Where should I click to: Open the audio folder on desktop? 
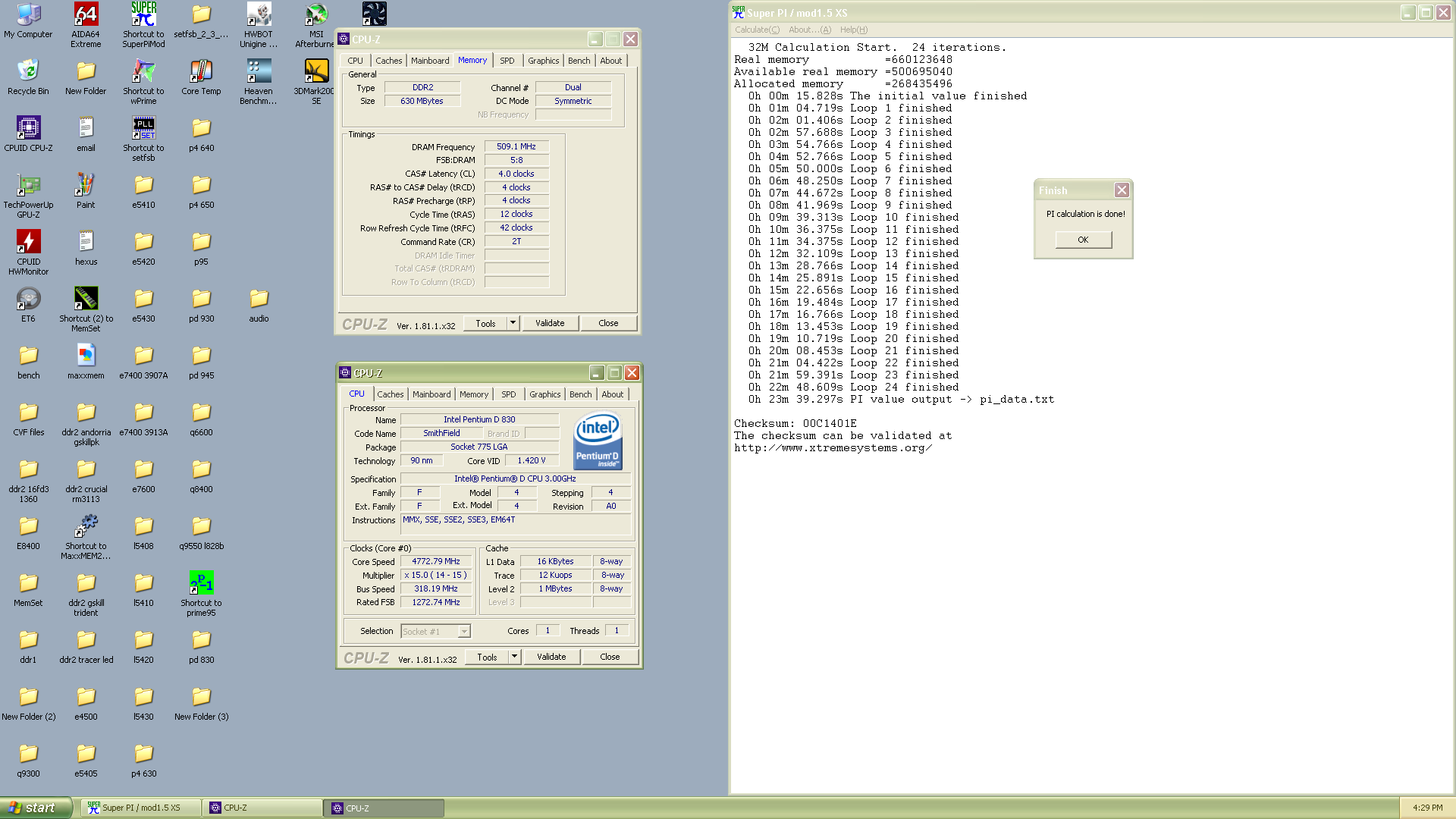coord(259,305)
